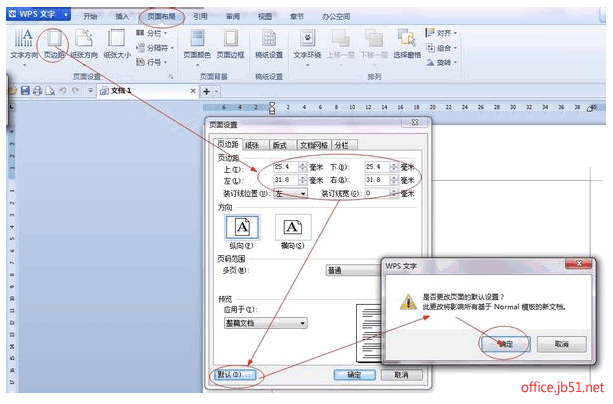The width and height of the screenshot is (613, 404).
Task: Click the 装订线宽 gutter width field
Action: pyautogui.click(x=378, y=193)
